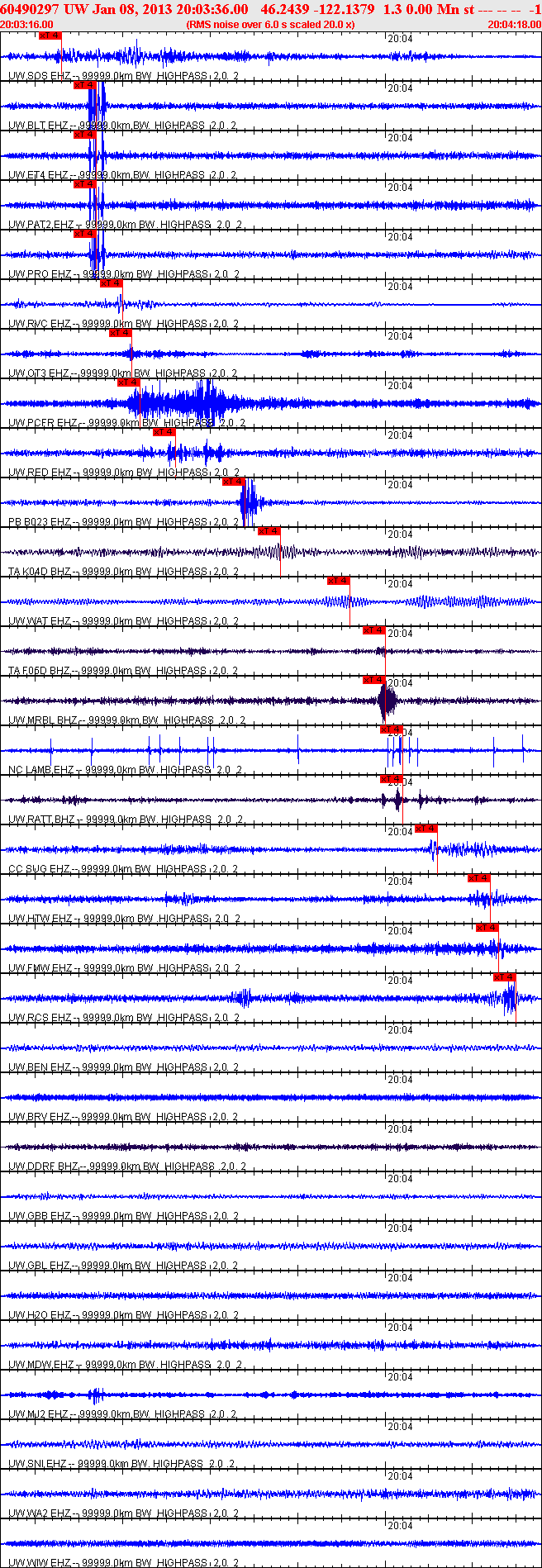Select the red pick flag on UW.WAT trace
The height and width of the screenshot is (1568, 542).
(338, 581)
